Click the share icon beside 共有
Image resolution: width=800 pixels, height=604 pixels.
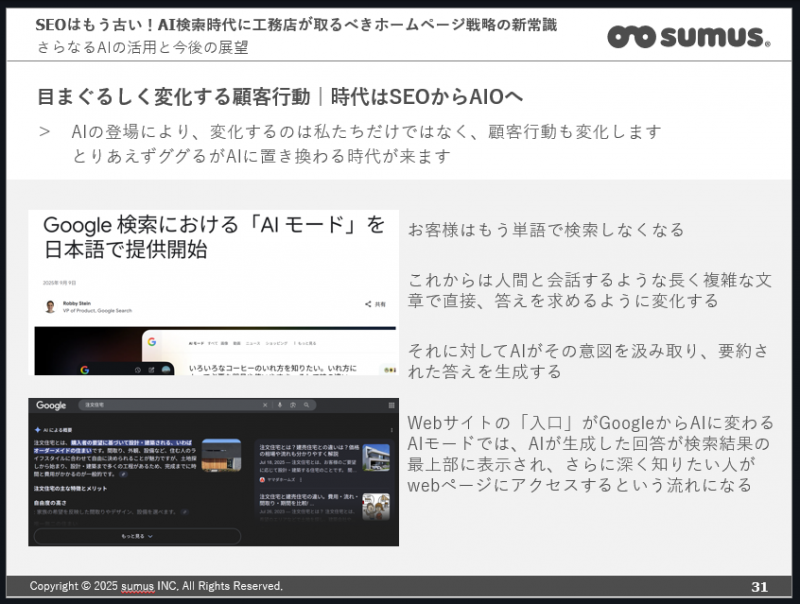coord(368,304)
